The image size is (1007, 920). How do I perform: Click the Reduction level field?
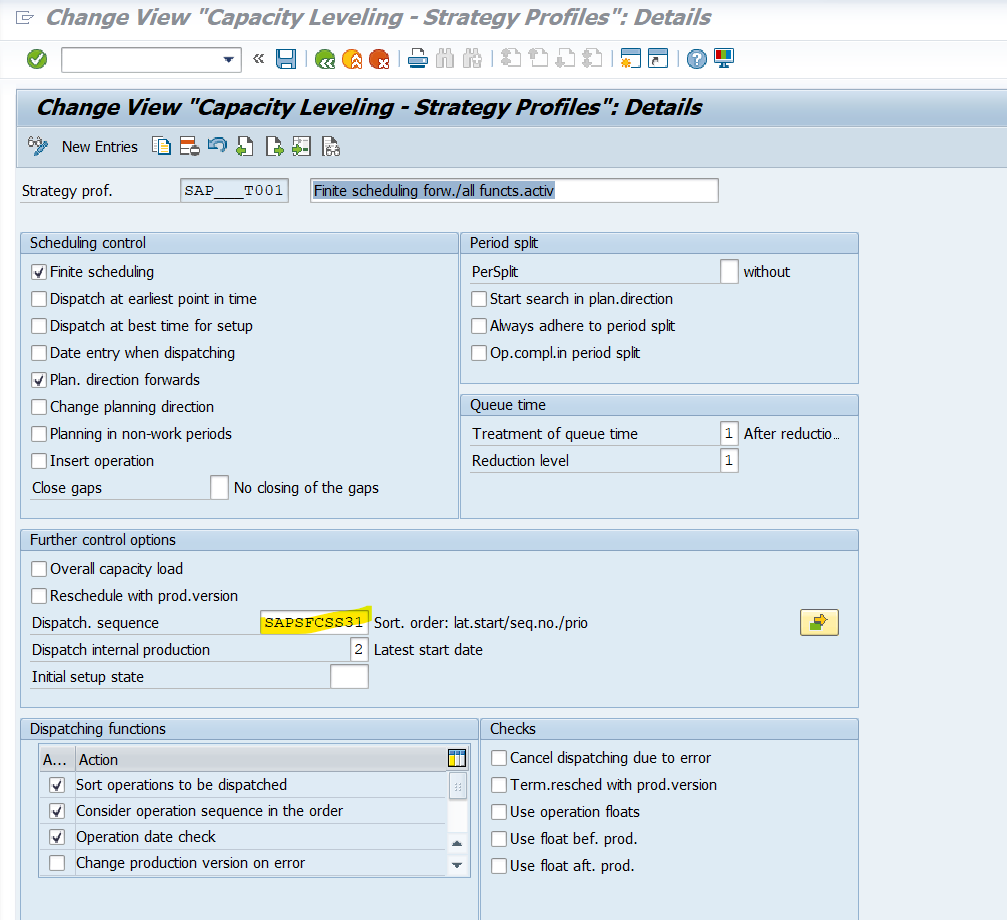pos(729,460)
